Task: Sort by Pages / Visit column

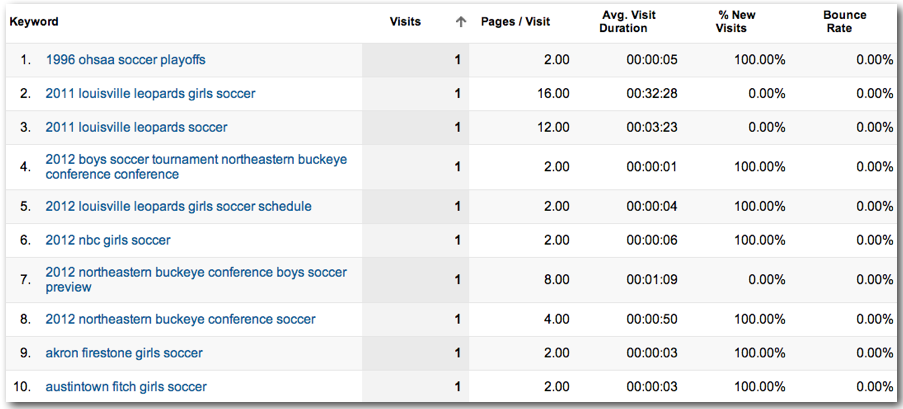Action: point(515,22)
